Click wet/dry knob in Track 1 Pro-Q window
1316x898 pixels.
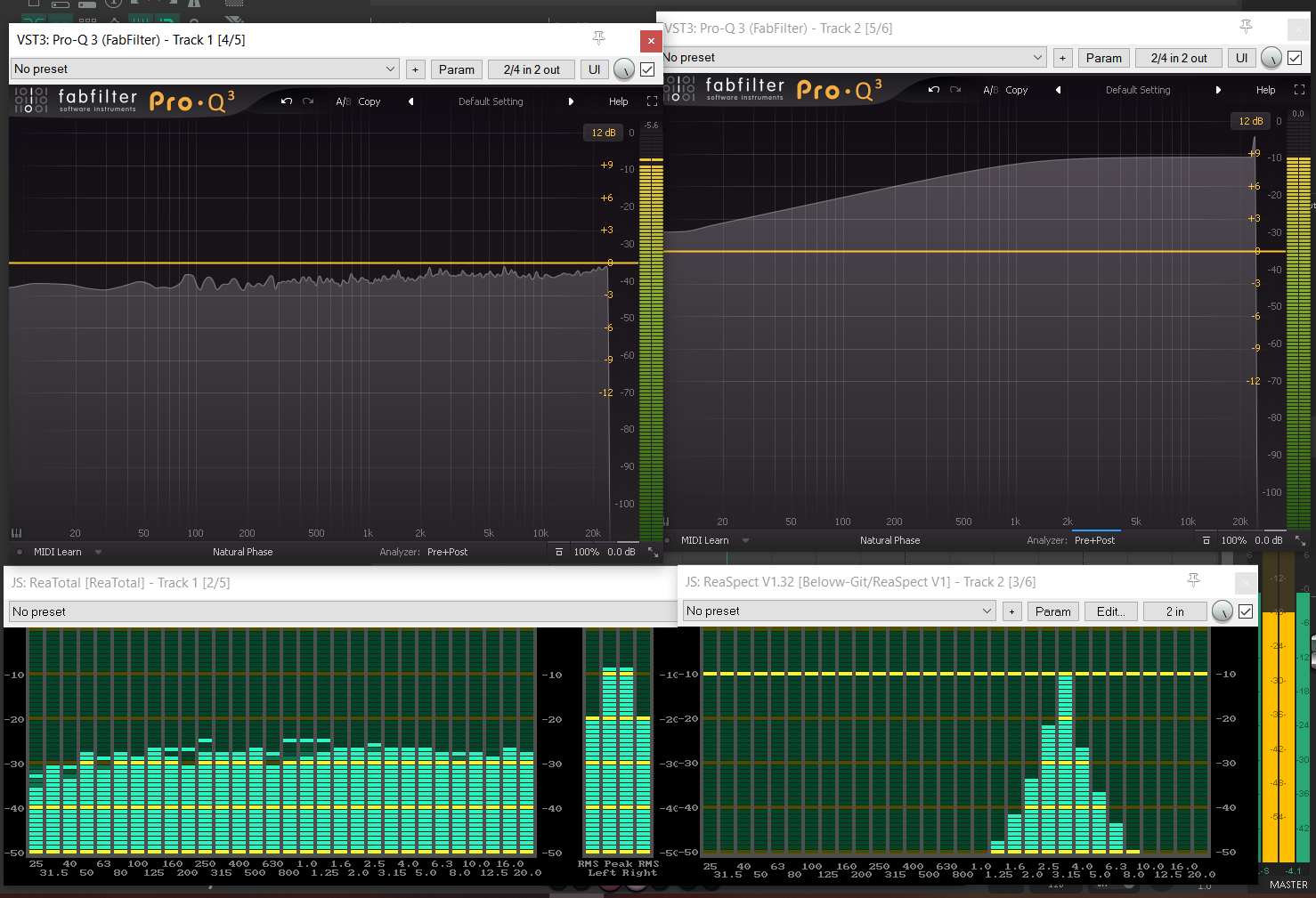coord(624,69)
